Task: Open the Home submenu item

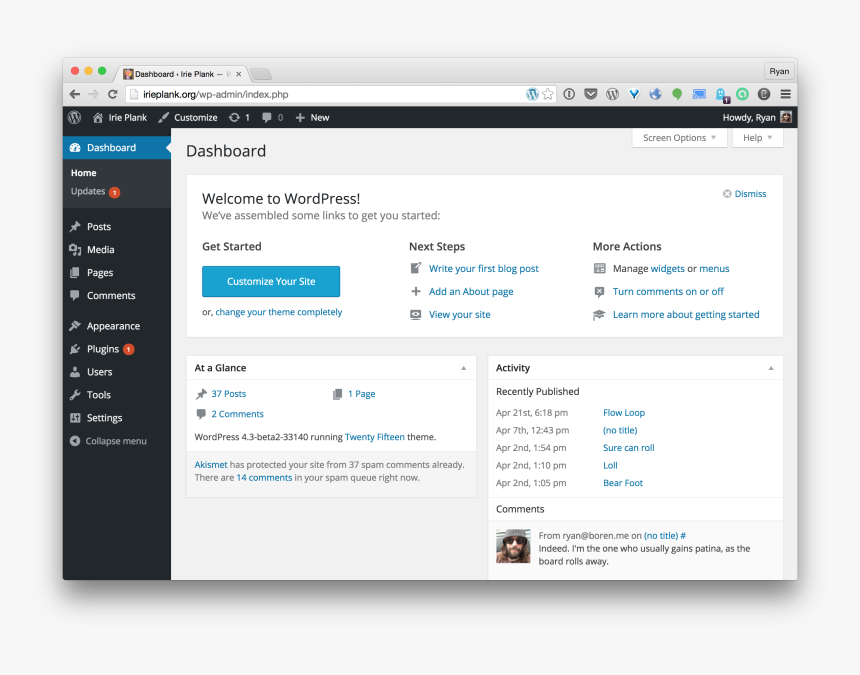Action: [x=83, y=173]
